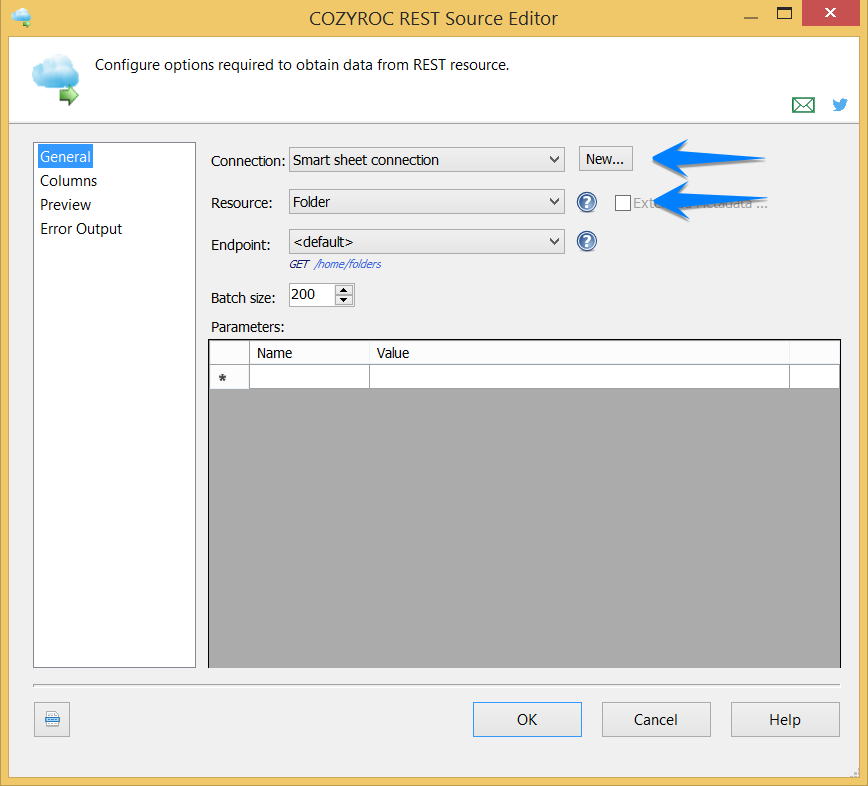Viewport: 868px width, 786px height.
Task: Expand the Resource dropdown showing Folder
Action: [x=427, y=201]
